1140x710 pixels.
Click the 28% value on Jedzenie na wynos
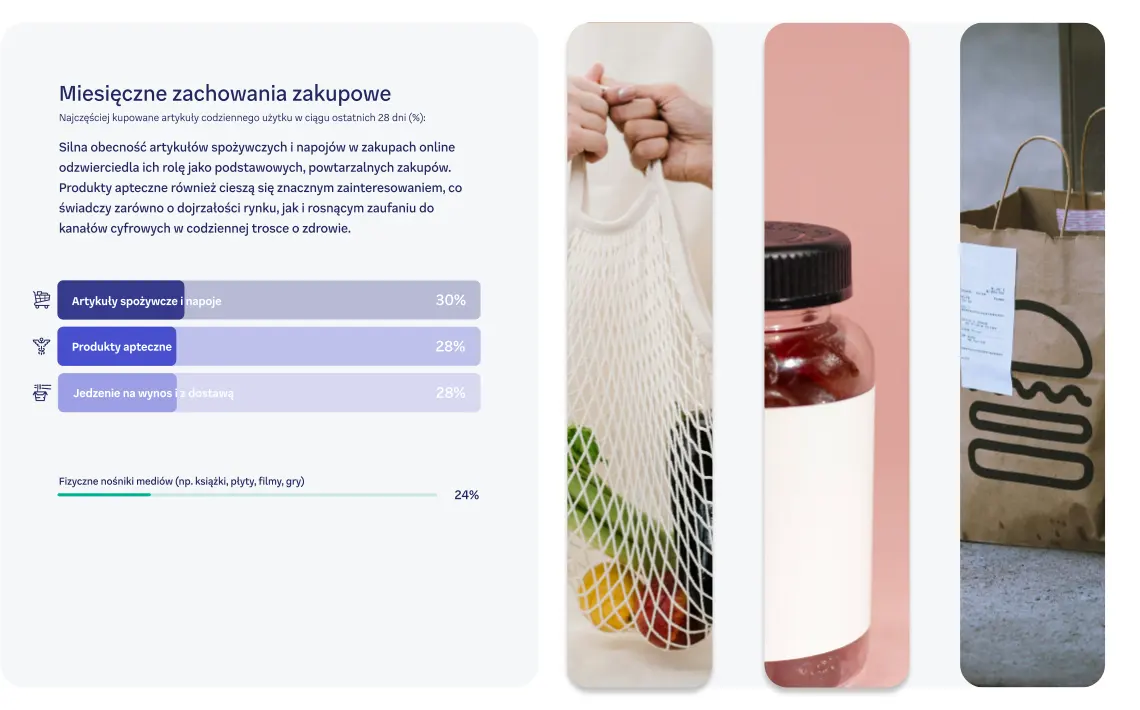tap(451, 393)
